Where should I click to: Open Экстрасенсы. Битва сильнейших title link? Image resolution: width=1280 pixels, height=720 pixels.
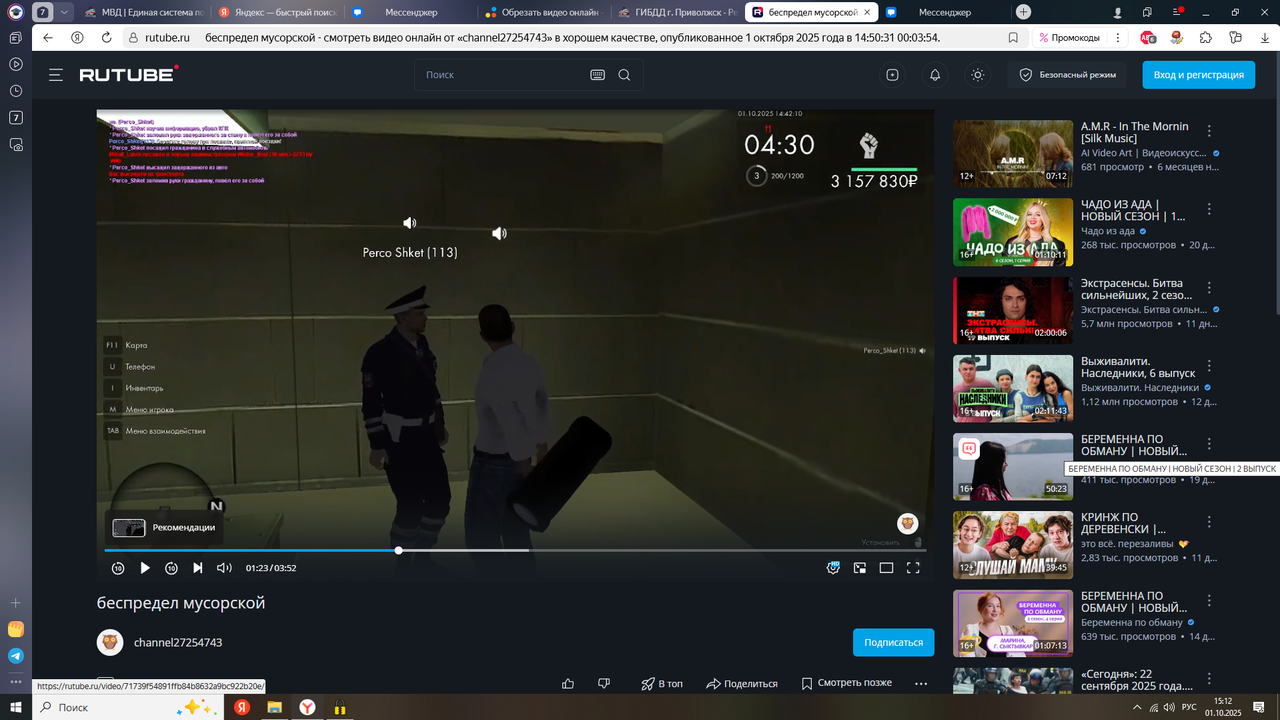click(x=1136, y=288)
